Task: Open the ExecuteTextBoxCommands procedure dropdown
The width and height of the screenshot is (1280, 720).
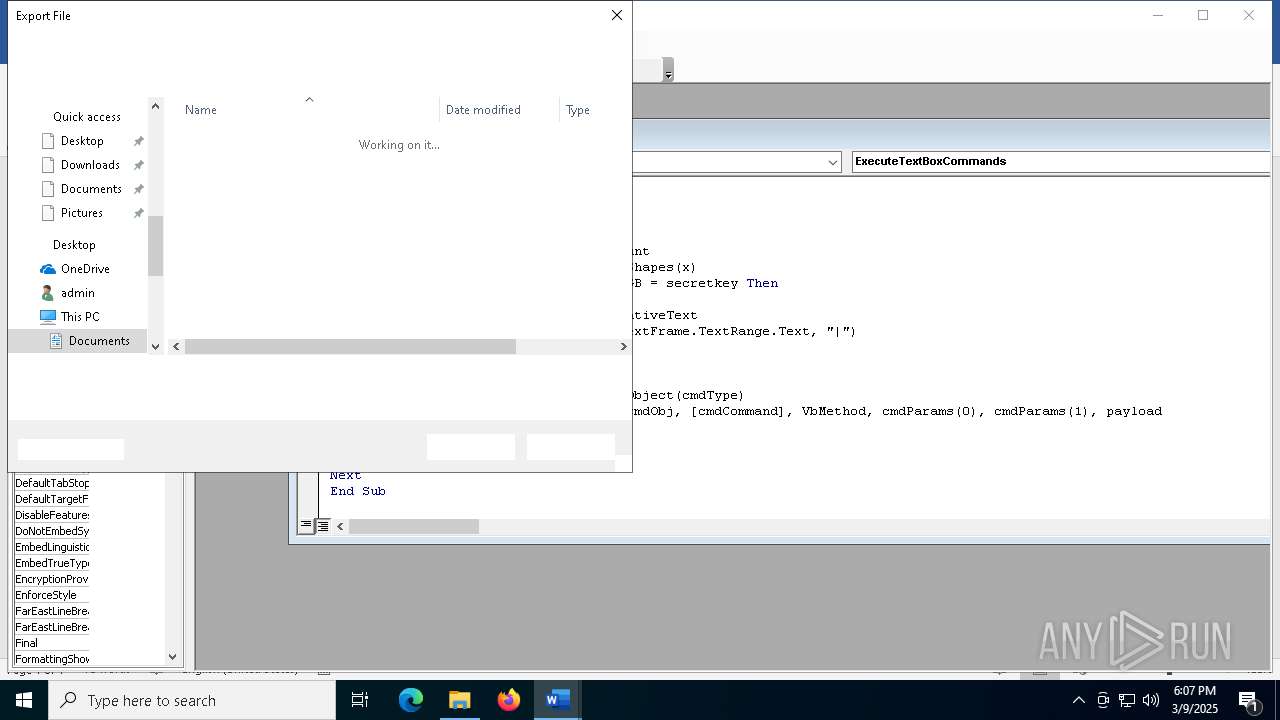Action: [1061, 161]
